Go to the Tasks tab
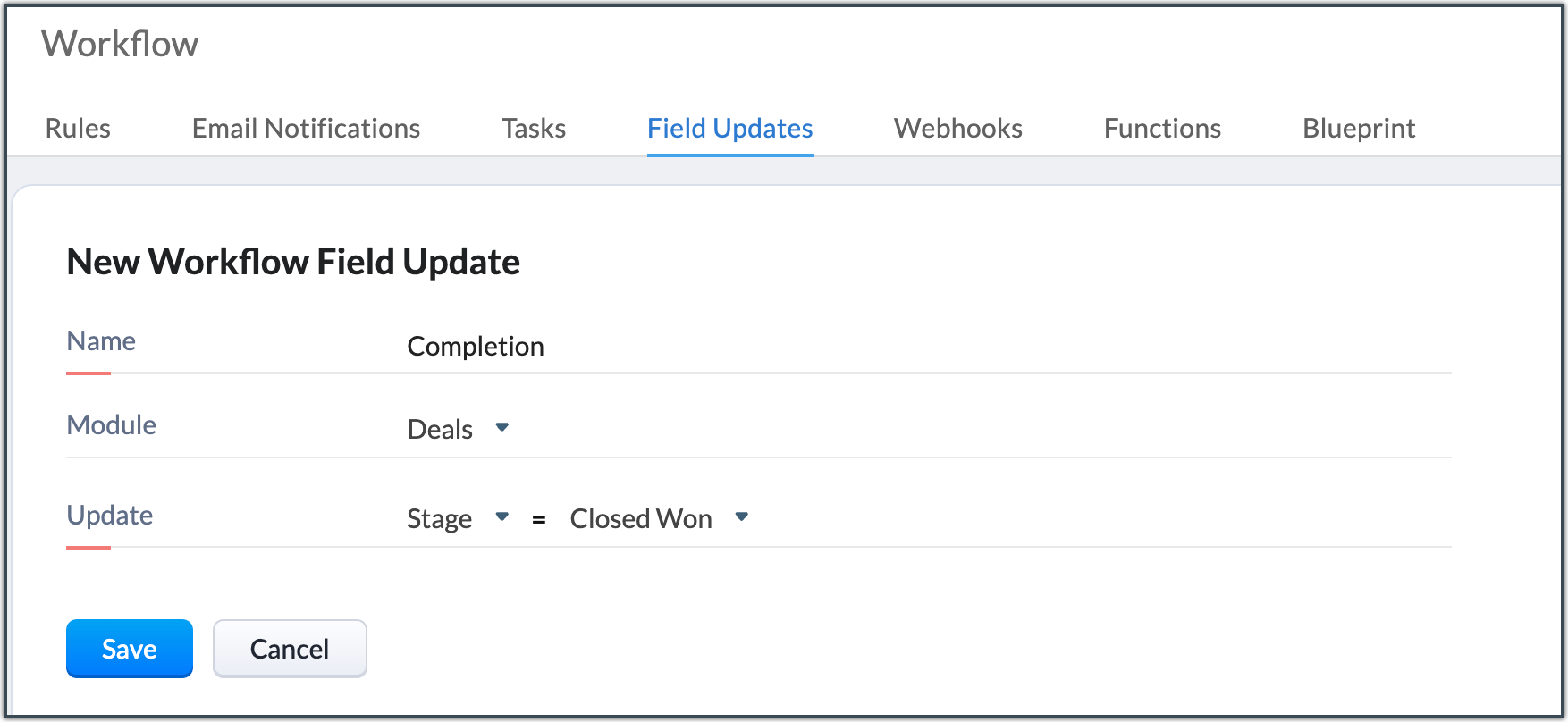The image size is (1568, 722). pyautogui.click(x=533, y=129)
